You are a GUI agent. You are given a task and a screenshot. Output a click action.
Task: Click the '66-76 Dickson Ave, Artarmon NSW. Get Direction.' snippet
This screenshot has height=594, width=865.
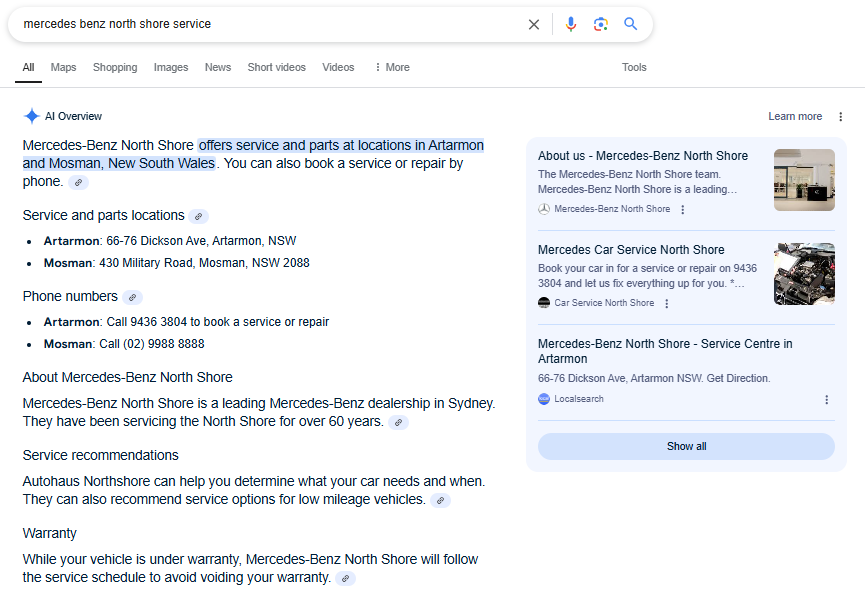click(654, 378)
